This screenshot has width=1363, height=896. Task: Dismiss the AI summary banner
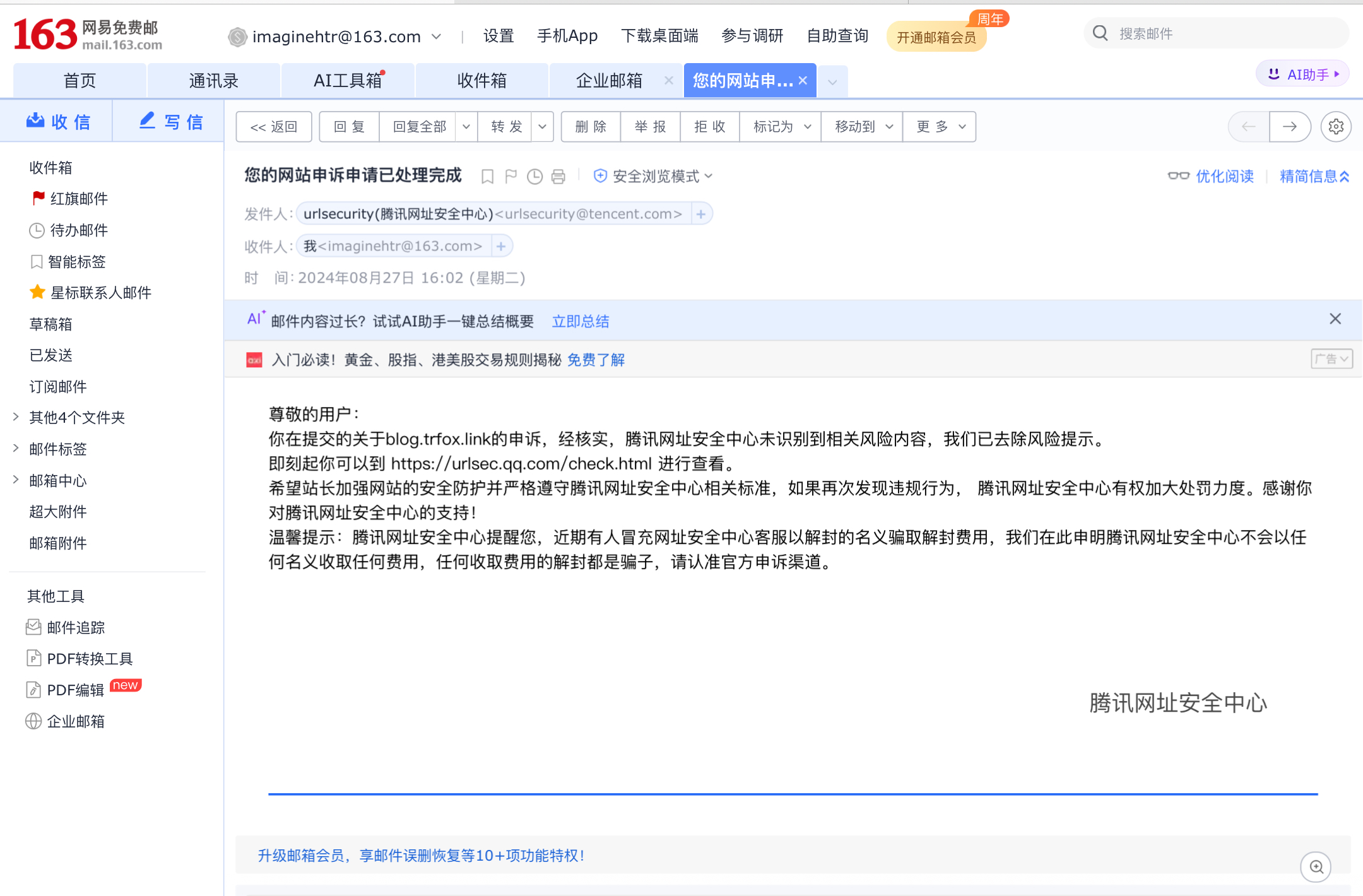coord(1335,319)
